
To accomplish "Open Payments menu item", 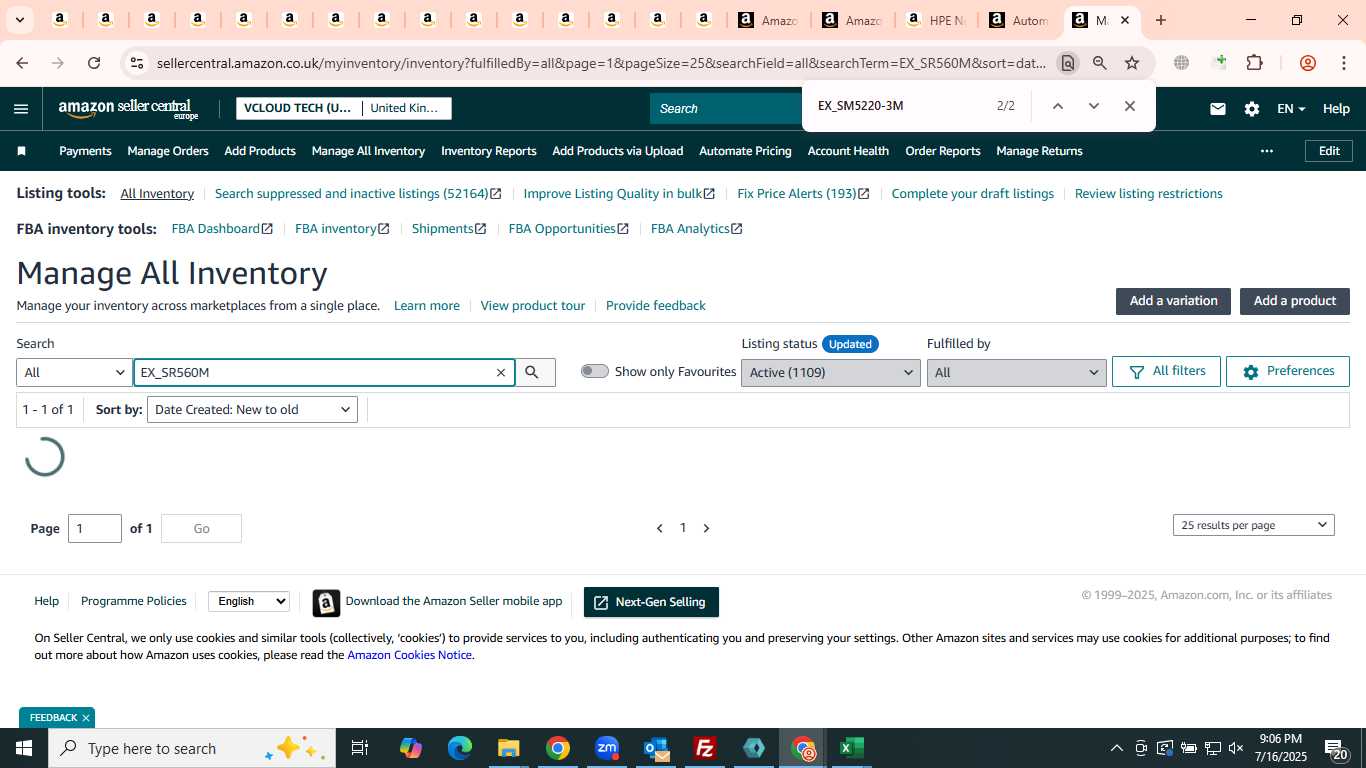I will click(x=85, y=151).
